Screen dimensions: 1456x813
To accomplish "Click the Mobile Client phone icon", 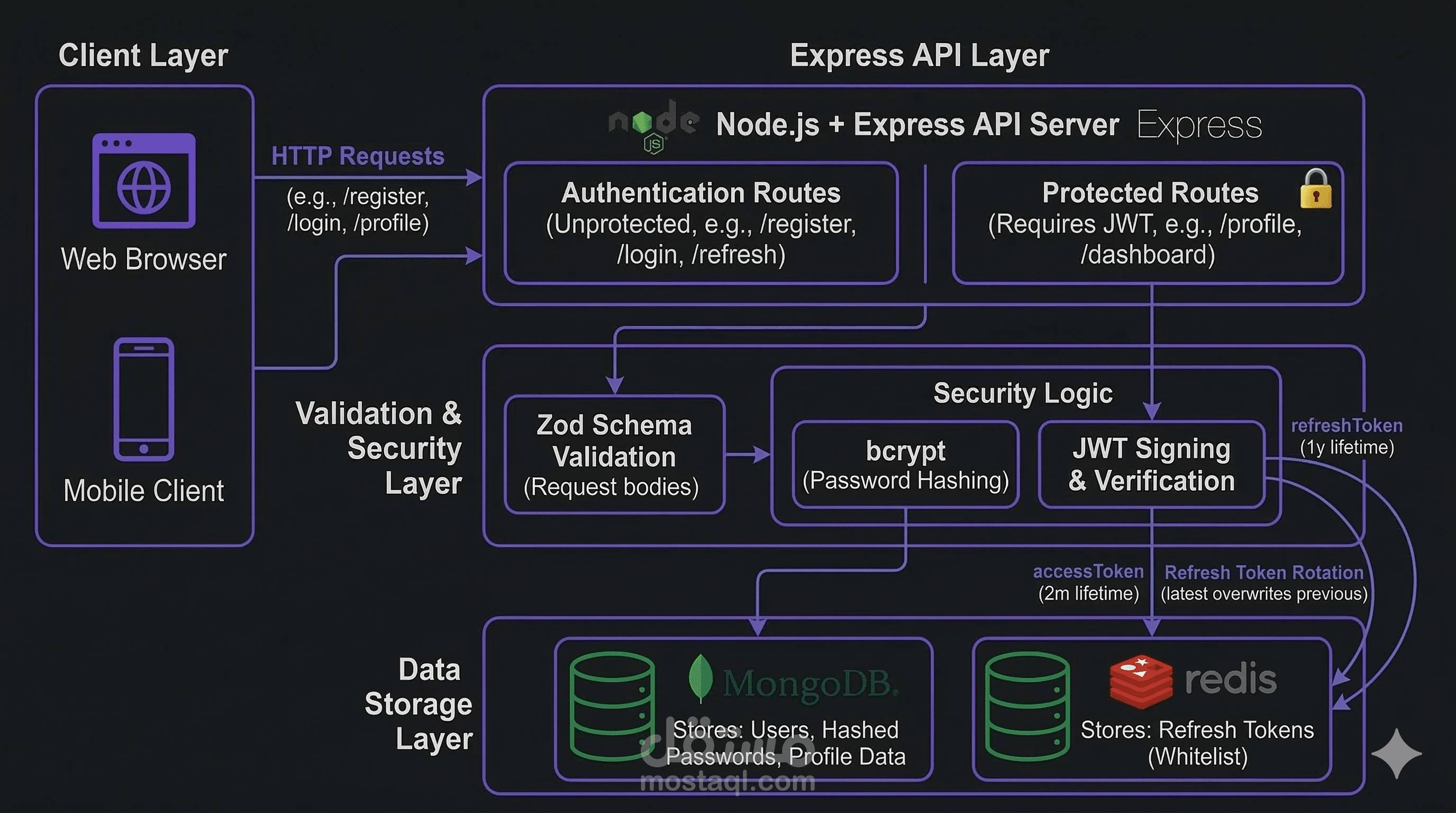I will 143,399.
